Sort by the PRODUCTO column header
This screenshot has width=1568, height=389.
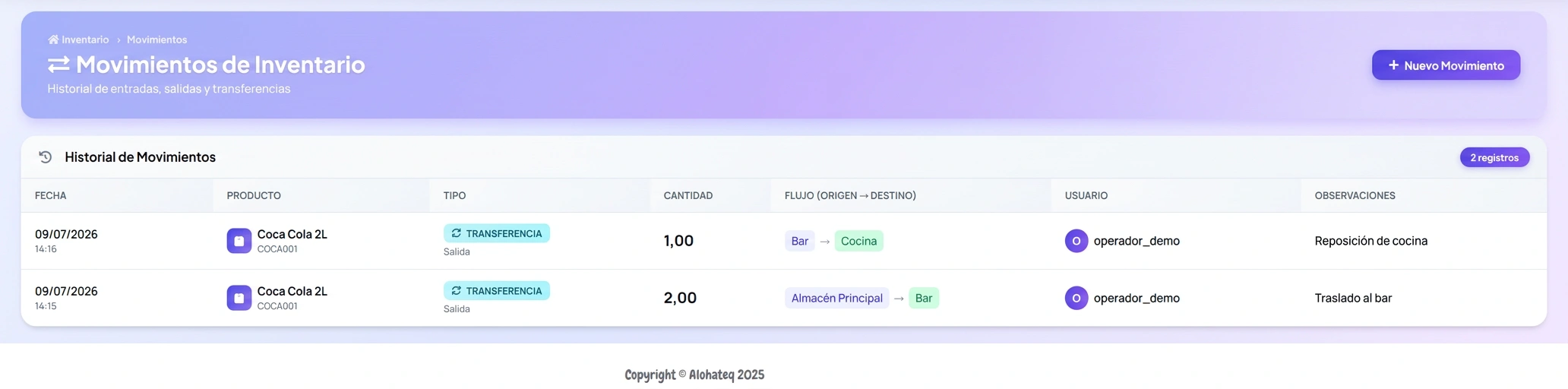[x=254, y=195]
